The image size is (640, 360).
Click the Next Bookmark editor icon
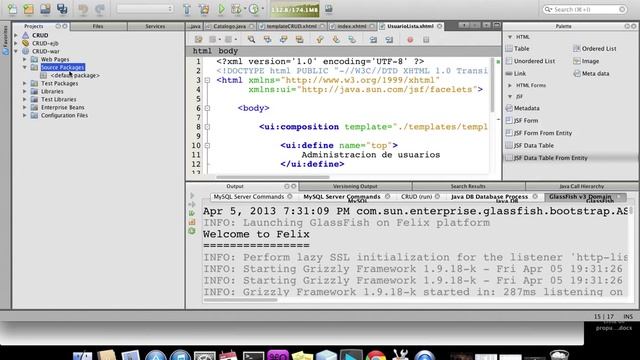[x=336, y=40]
